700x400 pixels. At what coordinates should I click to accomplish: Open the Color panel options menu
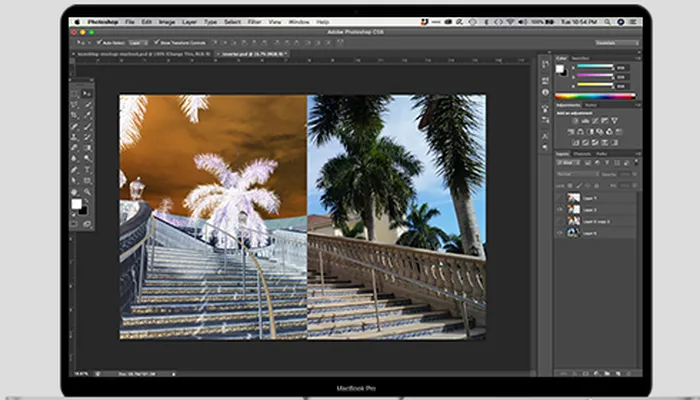coord(638,58)
